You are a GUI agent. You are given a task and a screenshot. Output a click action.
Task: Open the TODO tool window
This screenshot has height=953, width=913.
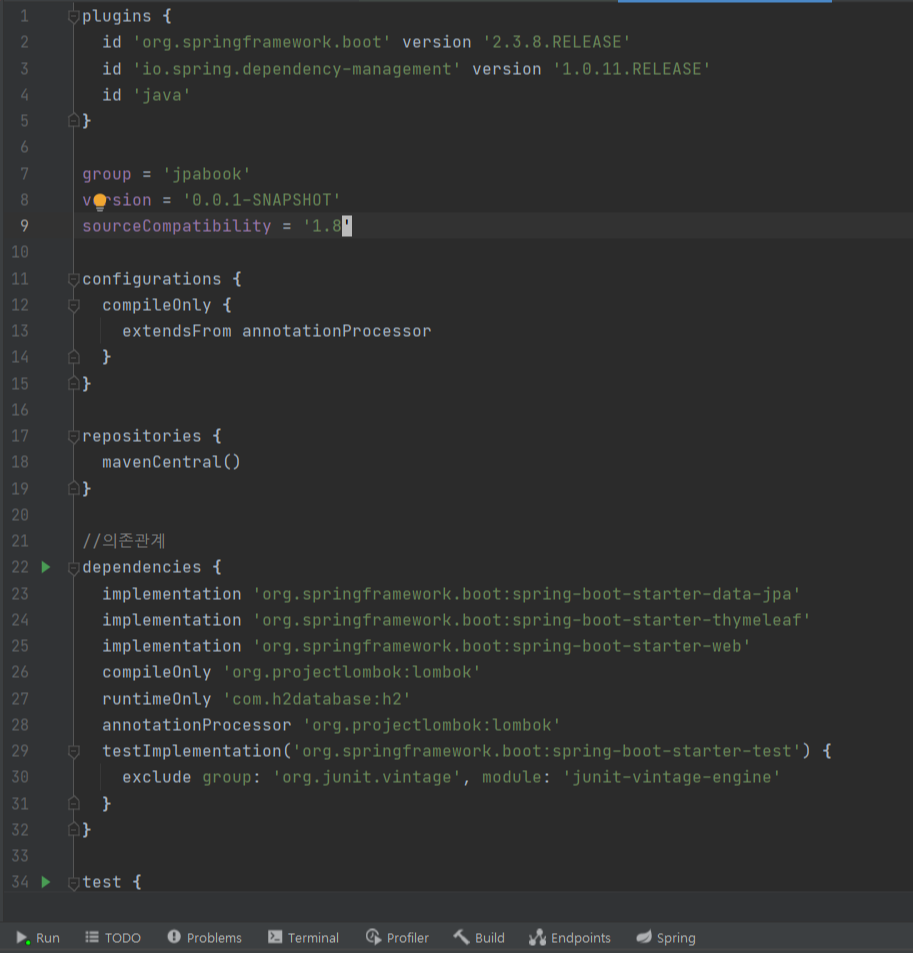point(113,937)
